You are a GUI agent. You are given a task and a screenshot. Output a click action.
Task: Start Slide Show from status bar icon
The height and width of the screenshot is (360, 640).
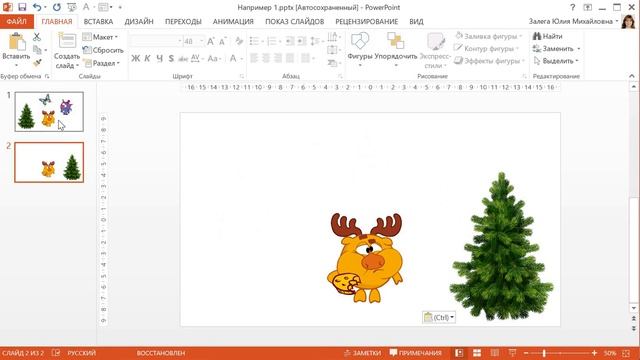point(512,353)
